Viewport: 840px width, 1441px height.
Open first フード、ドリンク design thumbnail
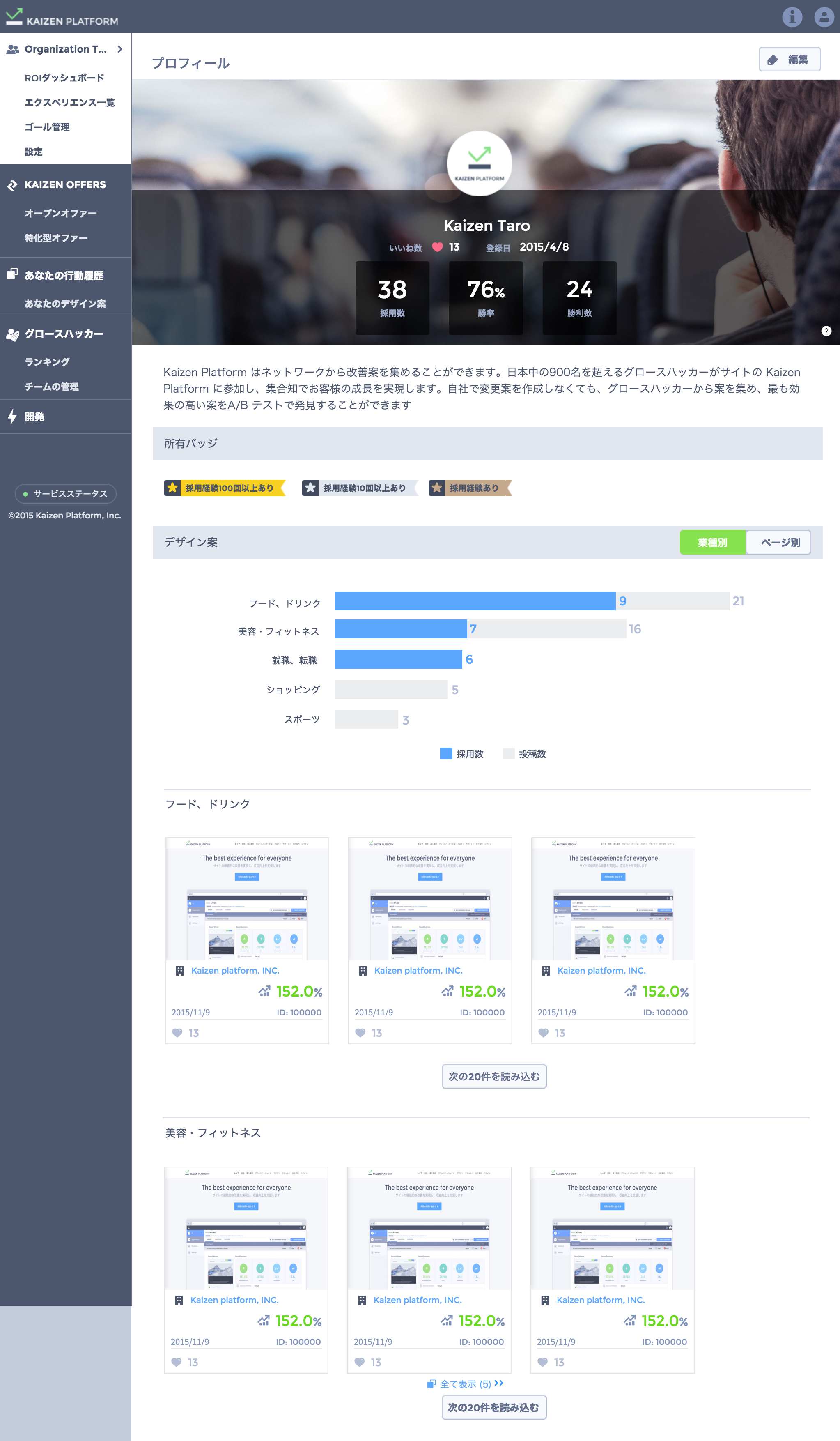point(247,899)
